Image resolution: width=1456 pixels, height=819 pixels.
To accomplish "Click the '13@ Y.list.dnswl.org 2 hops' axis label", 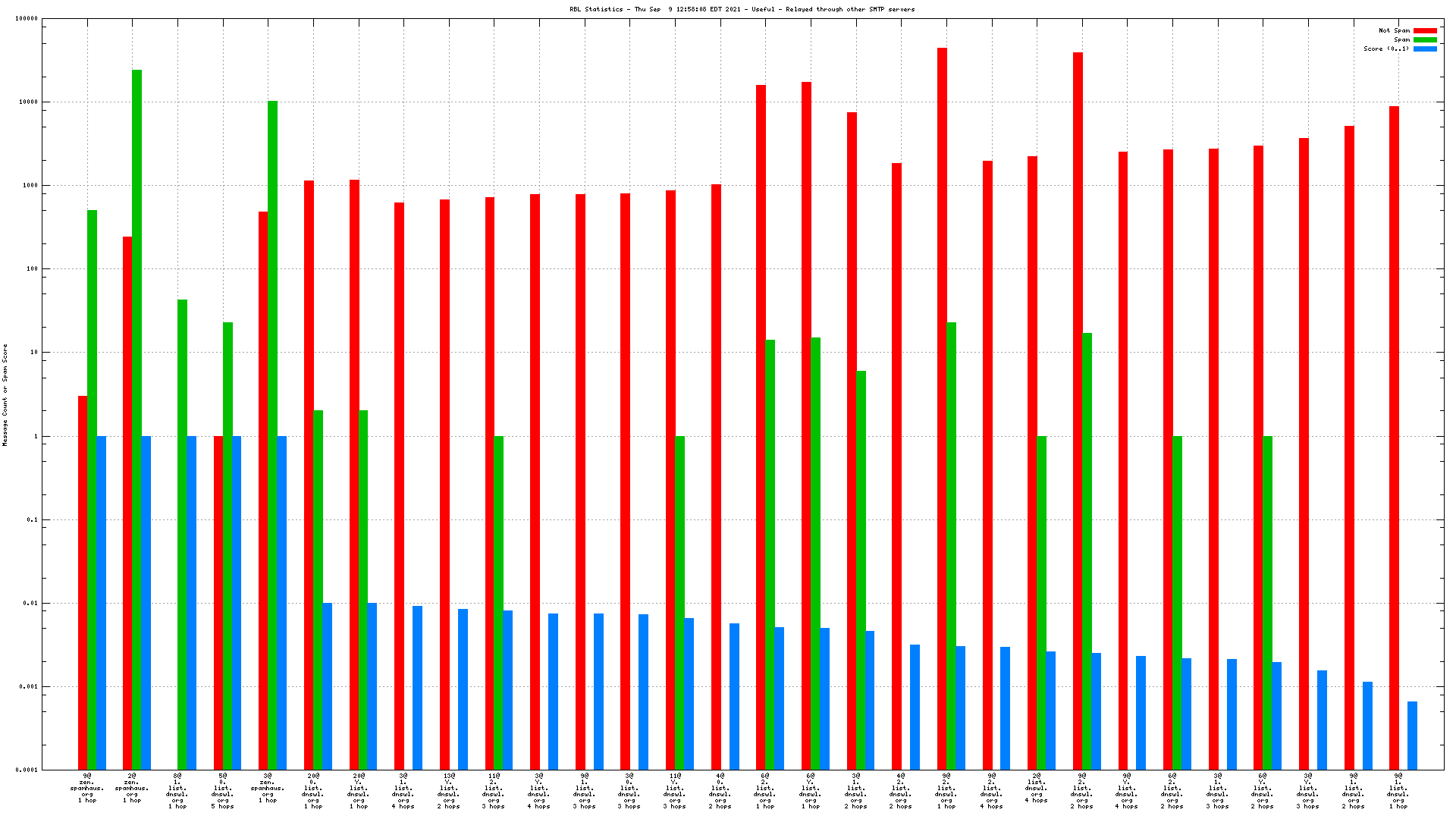I will click(449, 791).
